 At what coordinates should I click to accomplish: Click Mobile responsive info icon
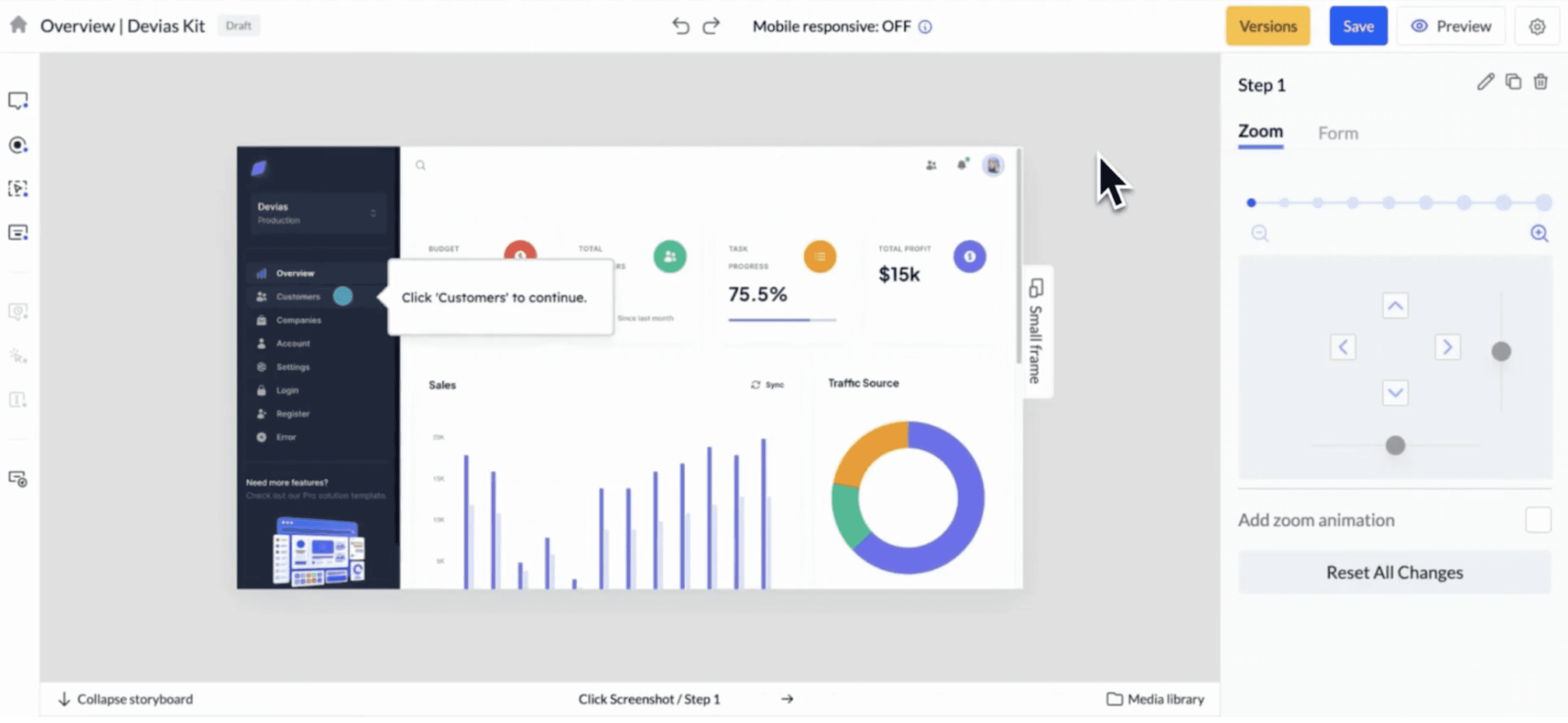point(925,27)
